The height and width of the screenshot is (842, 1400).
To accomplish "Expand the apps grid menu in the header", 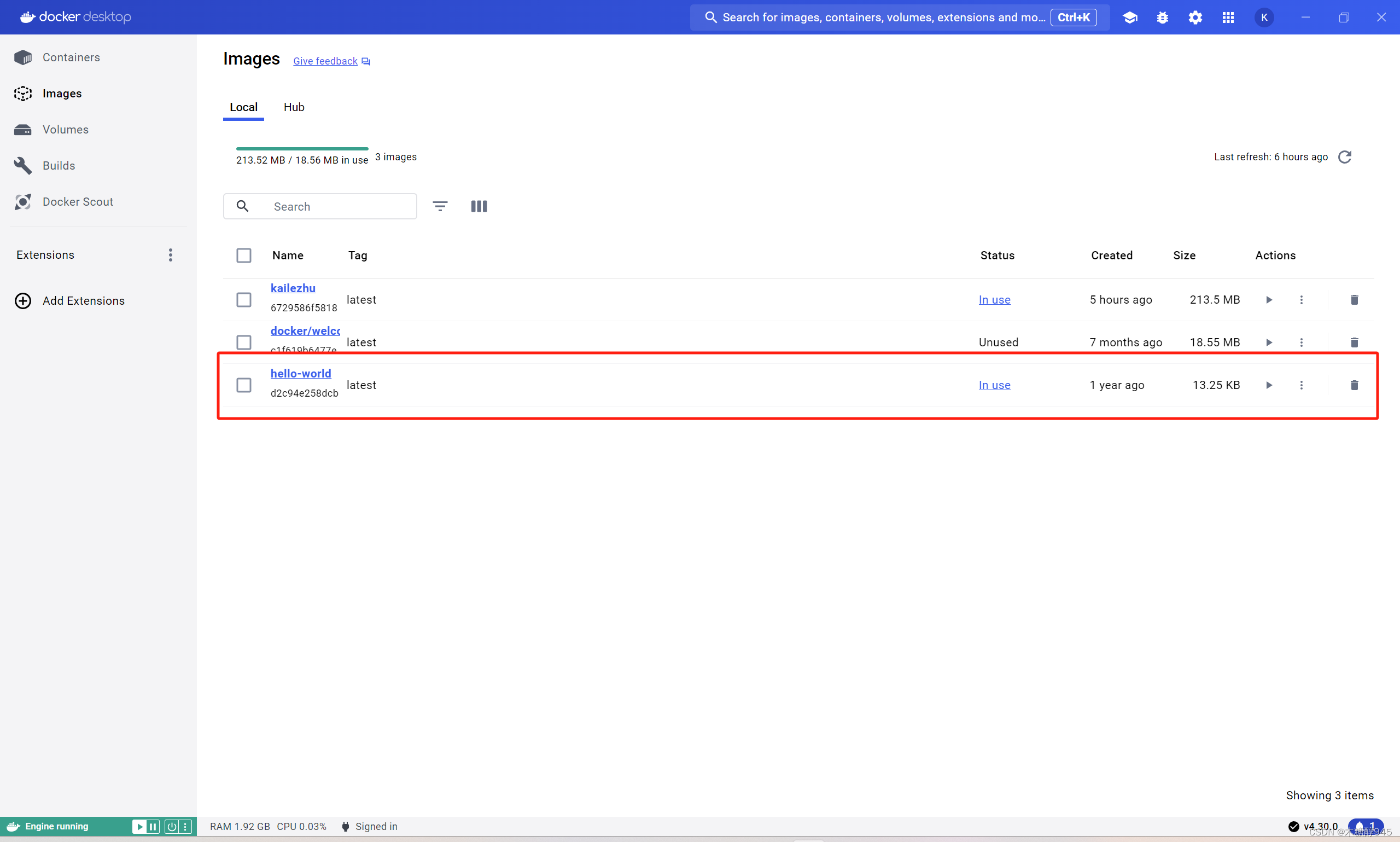I will click(x=1228, y=18).
